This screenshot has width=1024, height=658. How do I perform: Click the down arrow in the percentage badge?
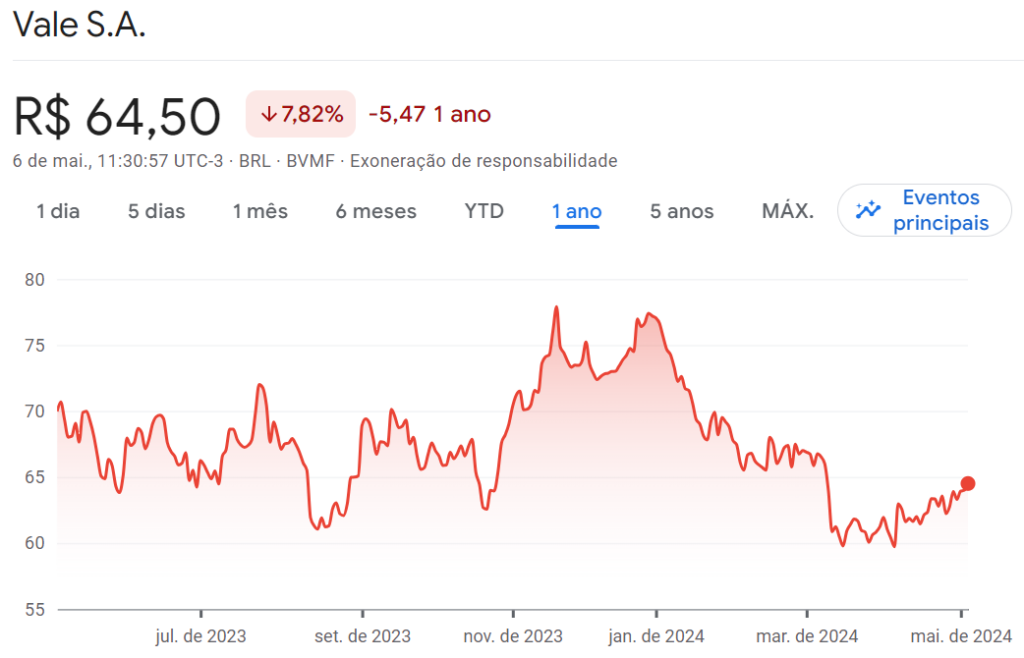point(268,115)
